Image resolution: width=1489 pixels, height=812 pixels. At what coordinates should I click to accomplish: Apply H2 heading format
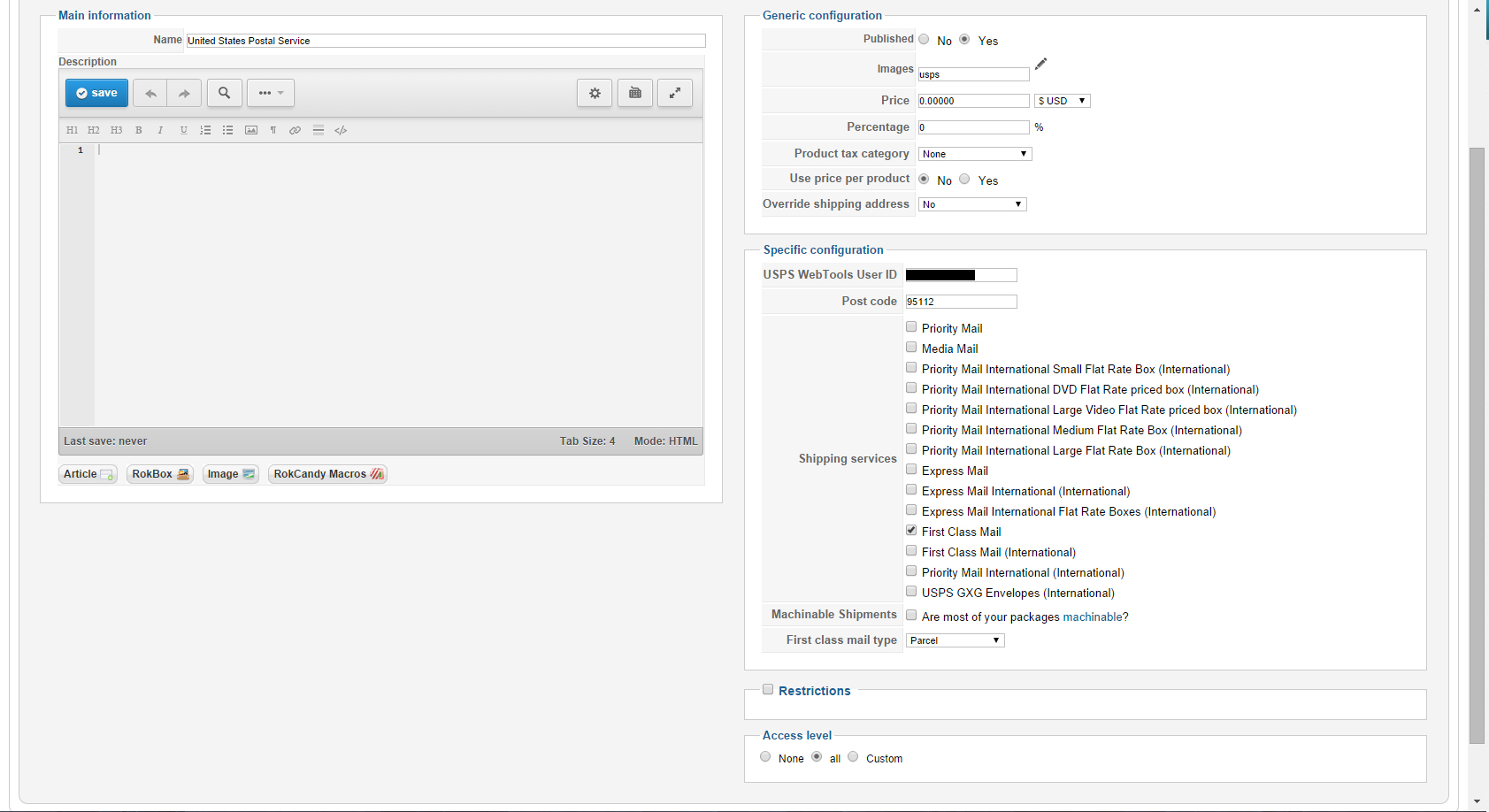pyautogui.click(x=94, y=130)
